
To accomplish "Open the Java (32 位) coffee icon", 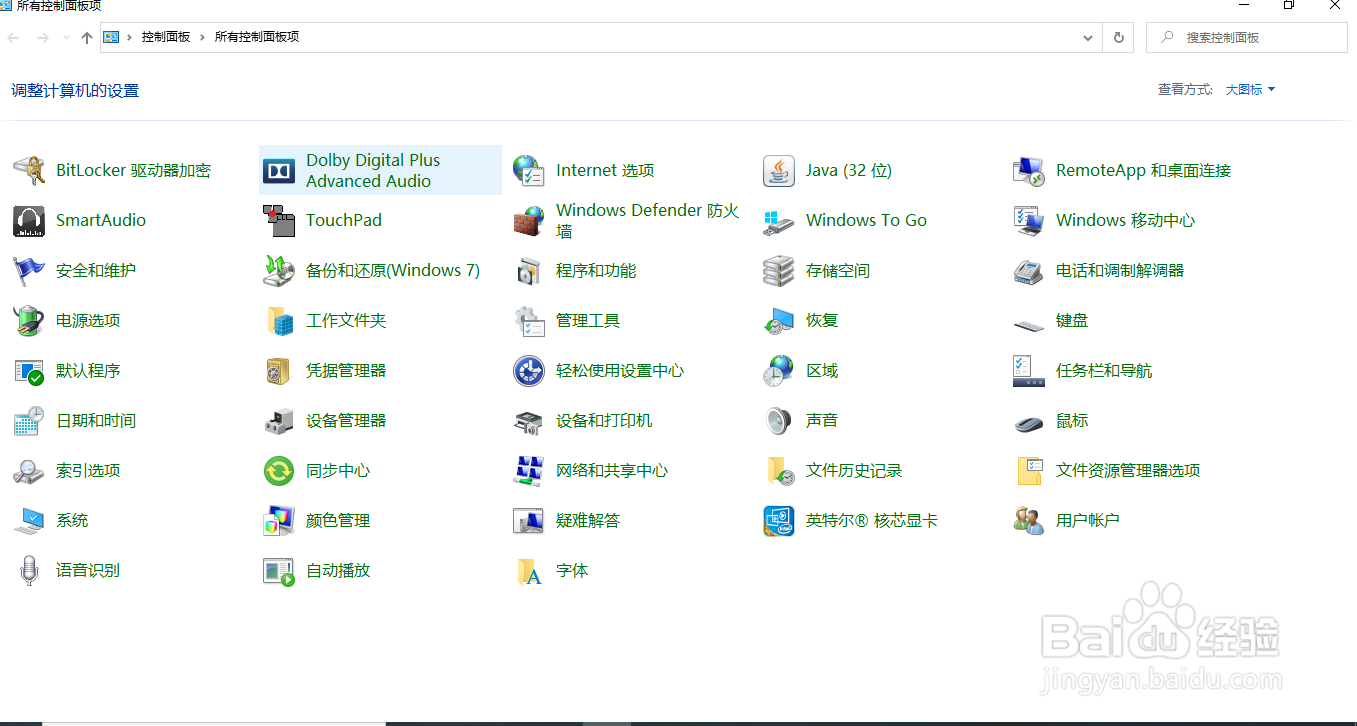I will [x=779, y=171].
